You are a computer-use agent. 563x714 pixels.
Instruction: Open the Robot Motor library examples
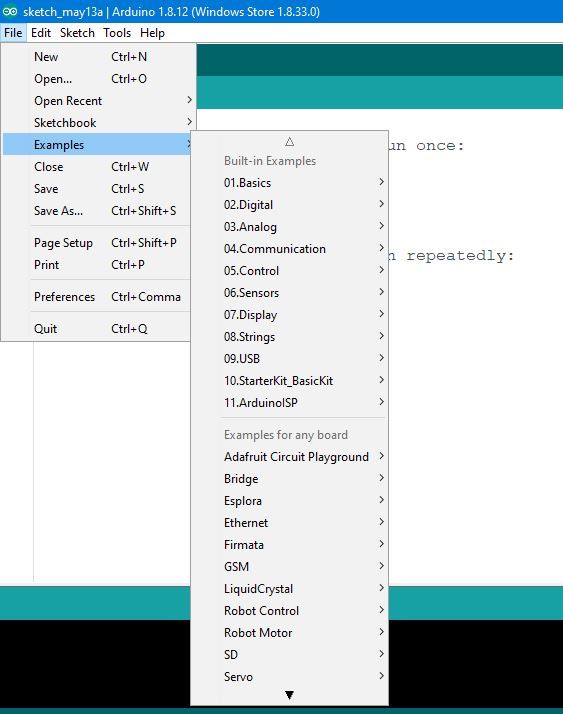point(289,632)
